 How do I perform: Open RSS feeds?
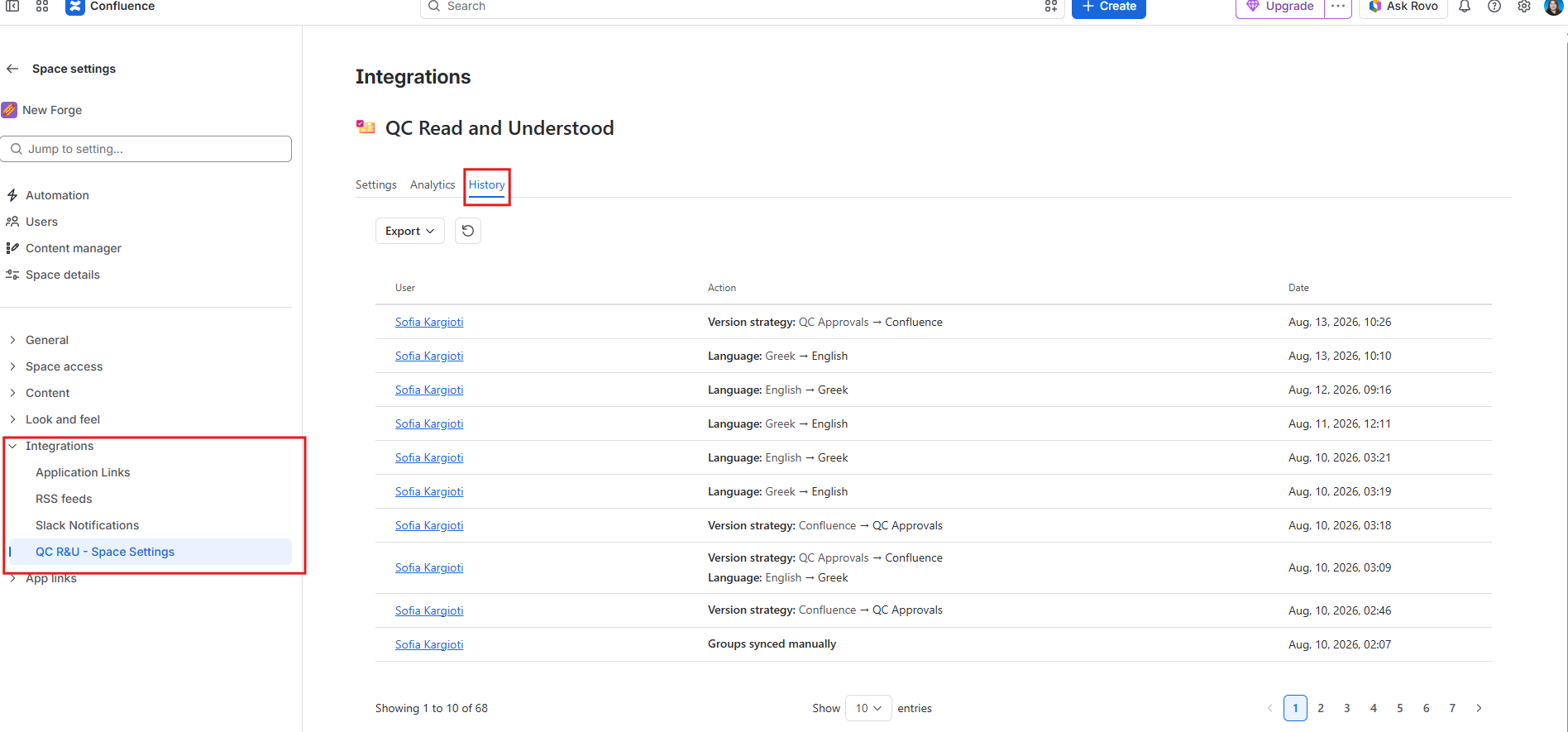64,499
